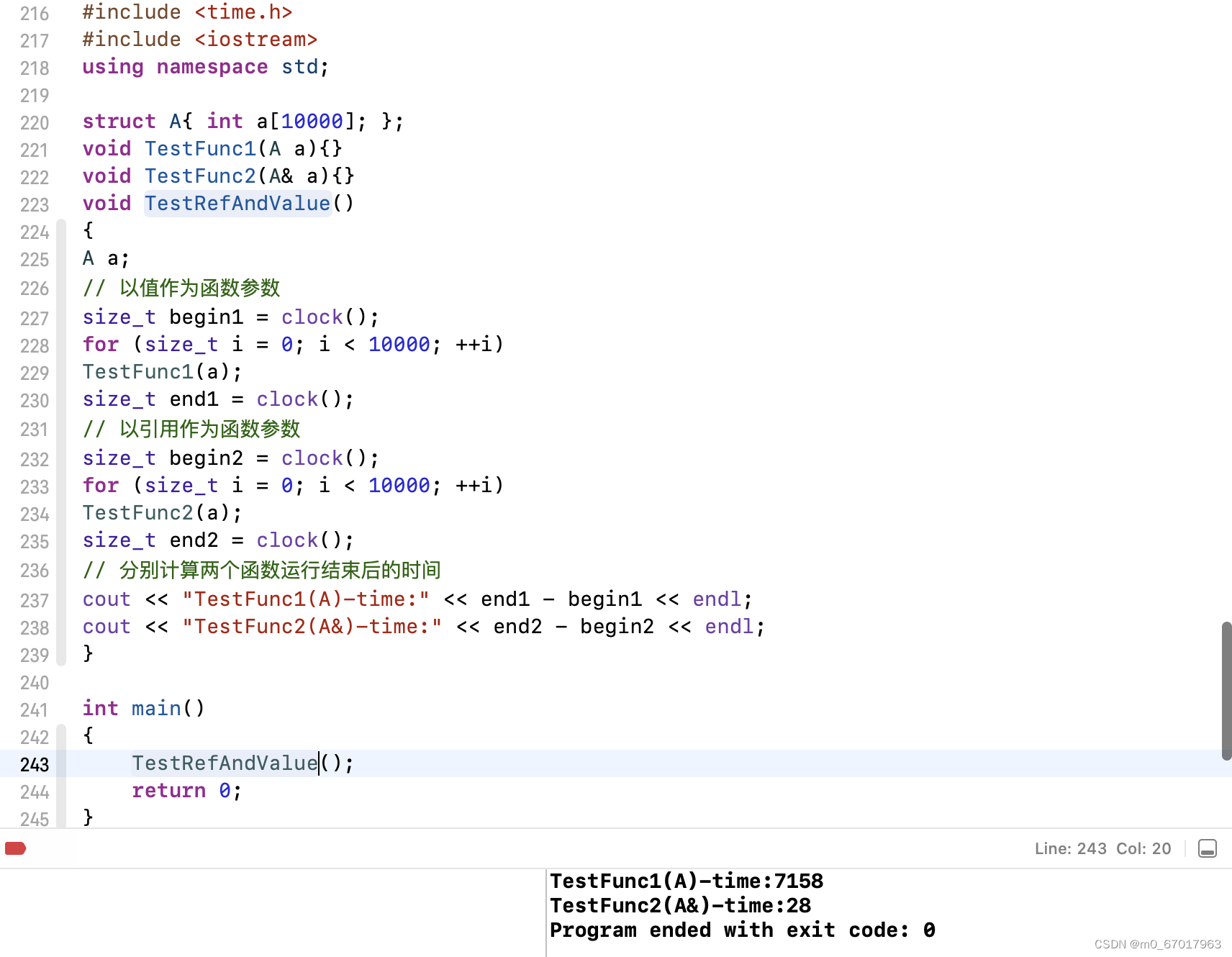1232x957 pixels.
Task: Click the red breakpoint toggle icon
Action: click(x=15, y=848)
